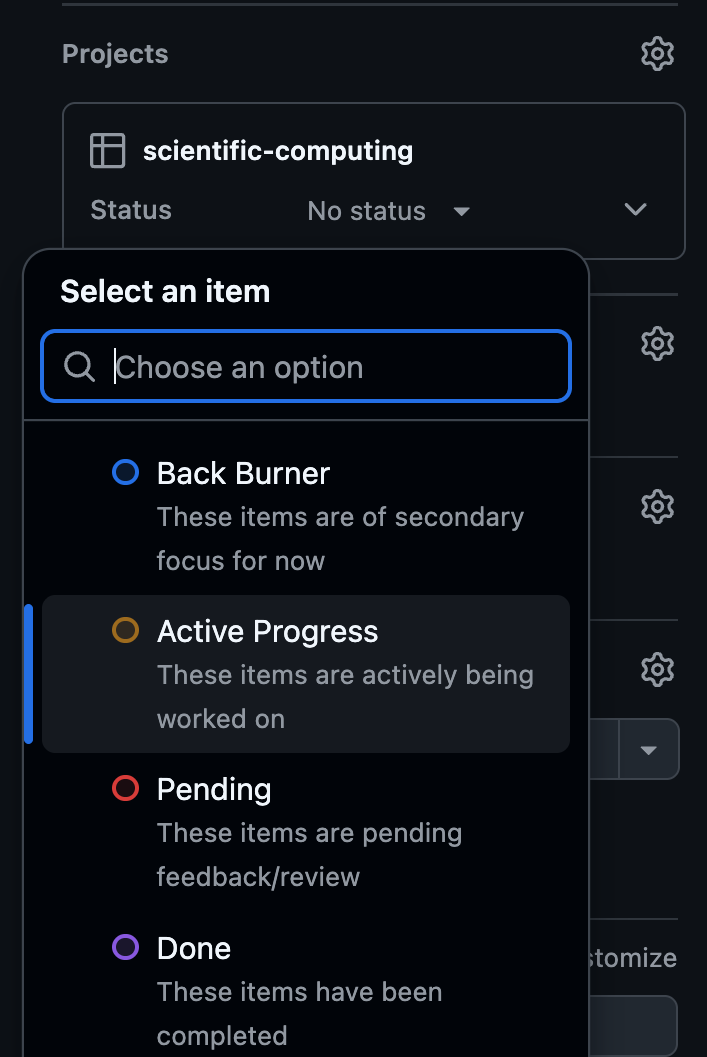707x1057 pixels.
Task: Collapse the scientific-computing project card chevron
Action: (635, 210)
